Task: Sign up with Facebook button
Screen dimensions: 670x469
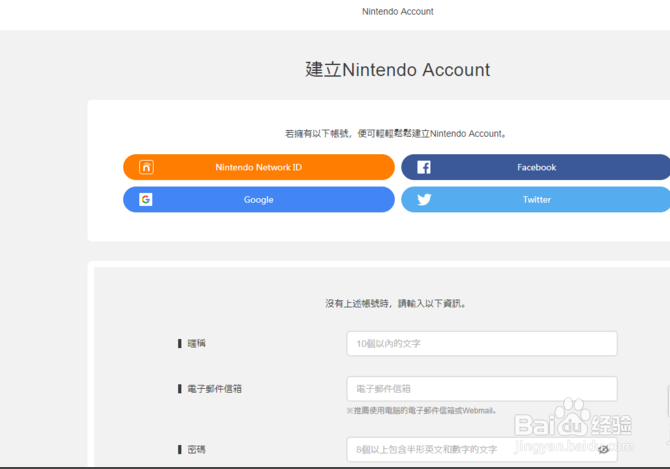Action: pos(535,167)
